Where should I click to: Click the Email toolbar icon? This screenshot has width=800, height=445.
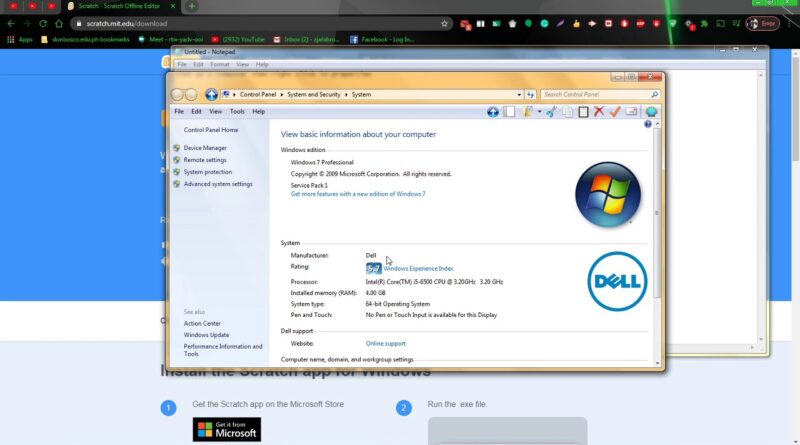(x=631, y=112)
